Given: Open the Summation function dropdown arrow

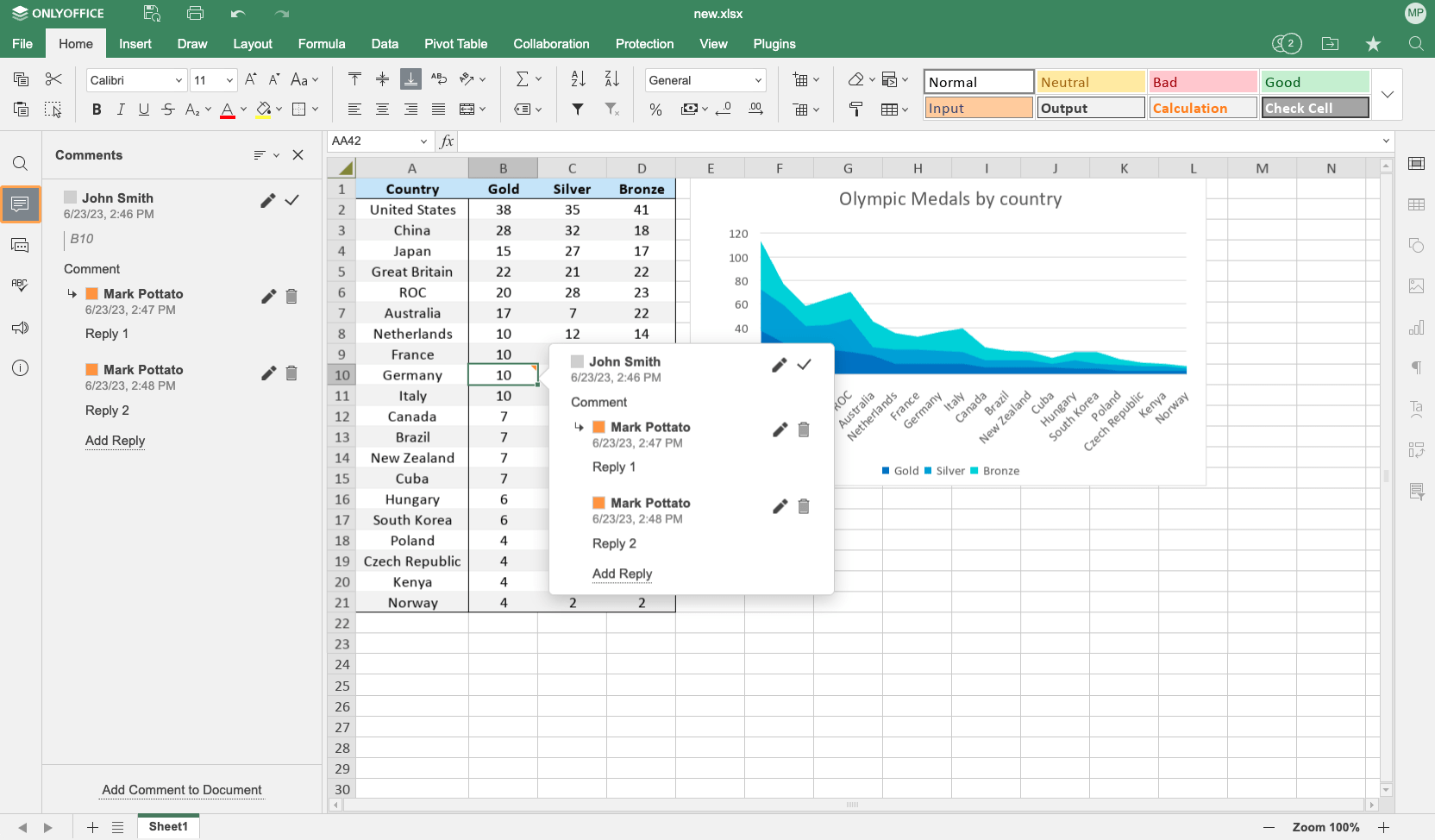Looking at the screenshot, I should point(539,79).
